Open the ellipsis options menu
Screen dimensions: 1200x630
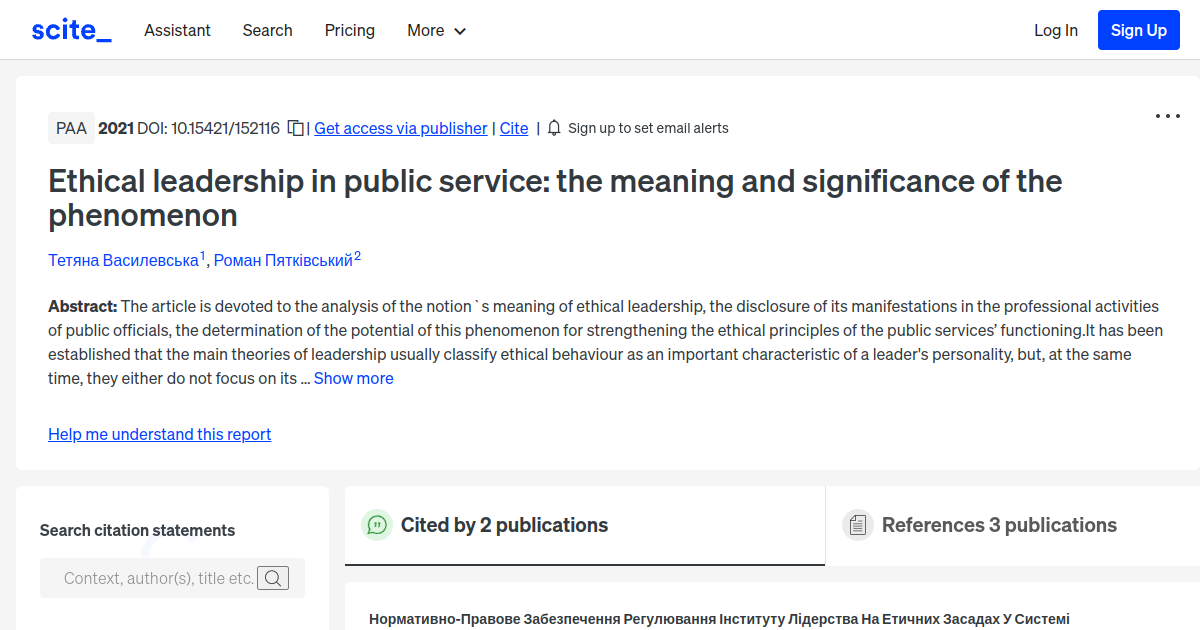pyautogui.click(x=1167, y=116)
